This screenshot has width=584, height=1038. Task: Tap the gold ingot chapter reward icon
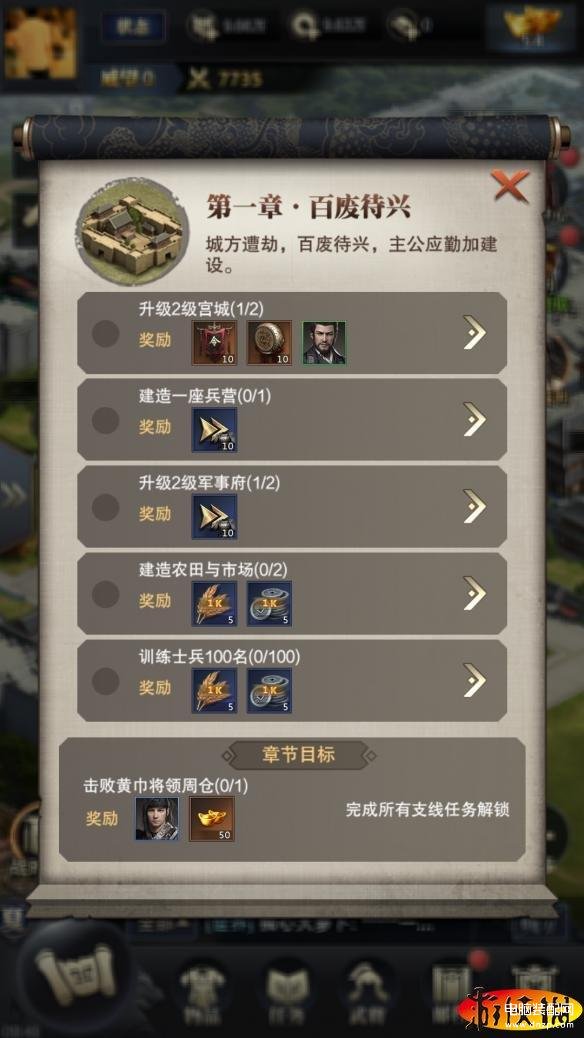[x=212, y=819]
